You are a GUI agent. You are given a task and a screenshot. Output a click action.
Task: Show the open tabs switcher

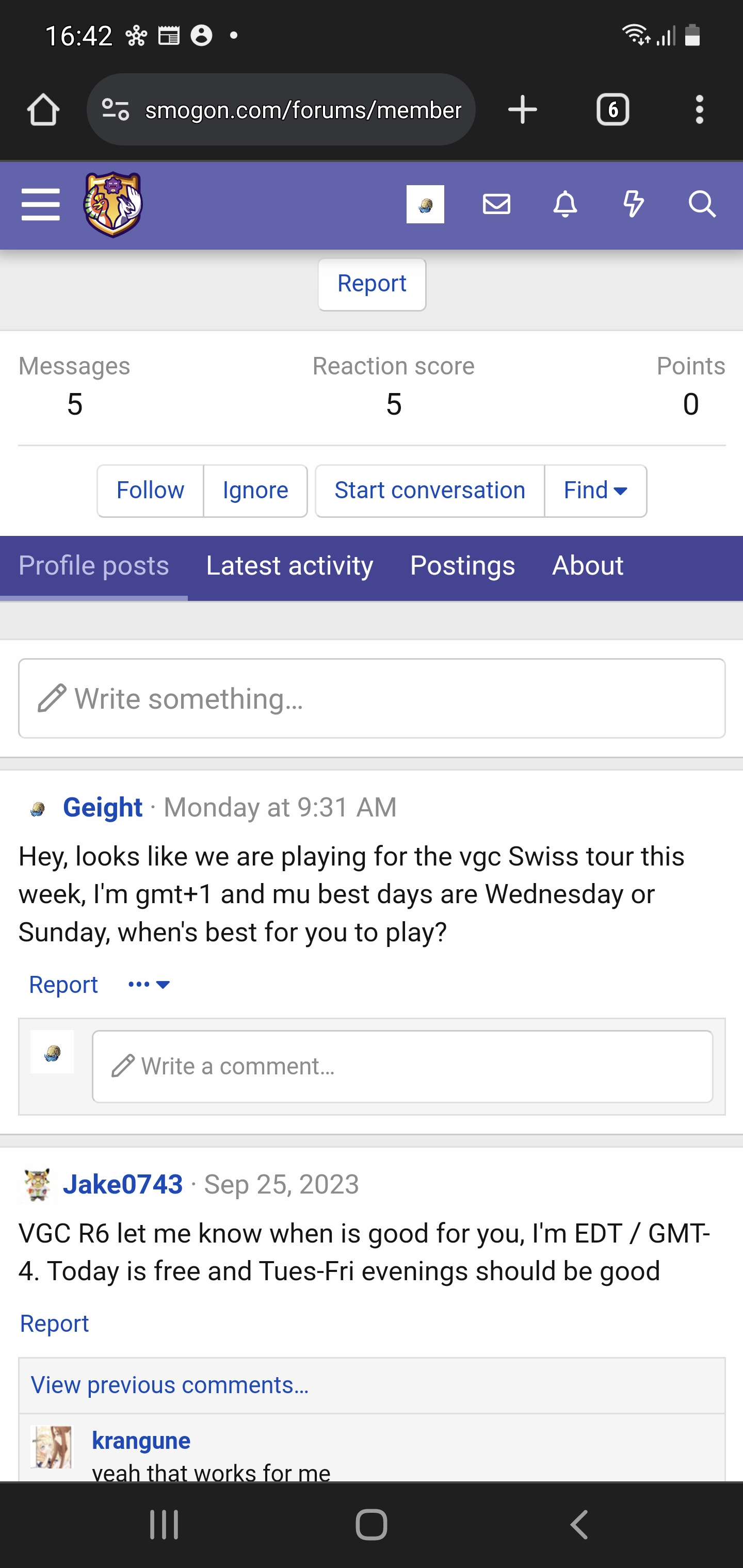612,110
